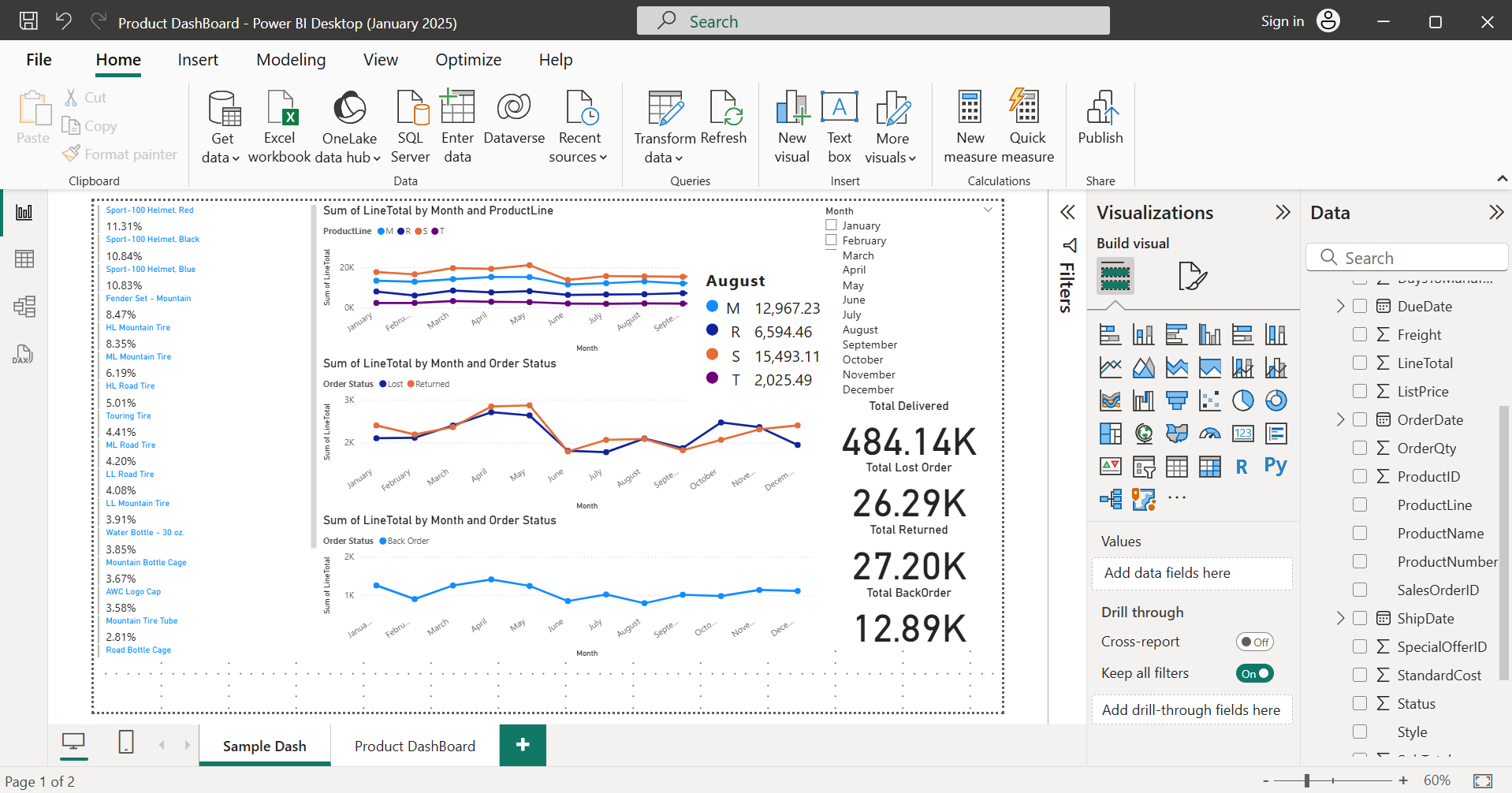Viewport: 1512px width, 793px height.
Task: Expand the ShipDate field hierarchy
Action: point(1340,618)
